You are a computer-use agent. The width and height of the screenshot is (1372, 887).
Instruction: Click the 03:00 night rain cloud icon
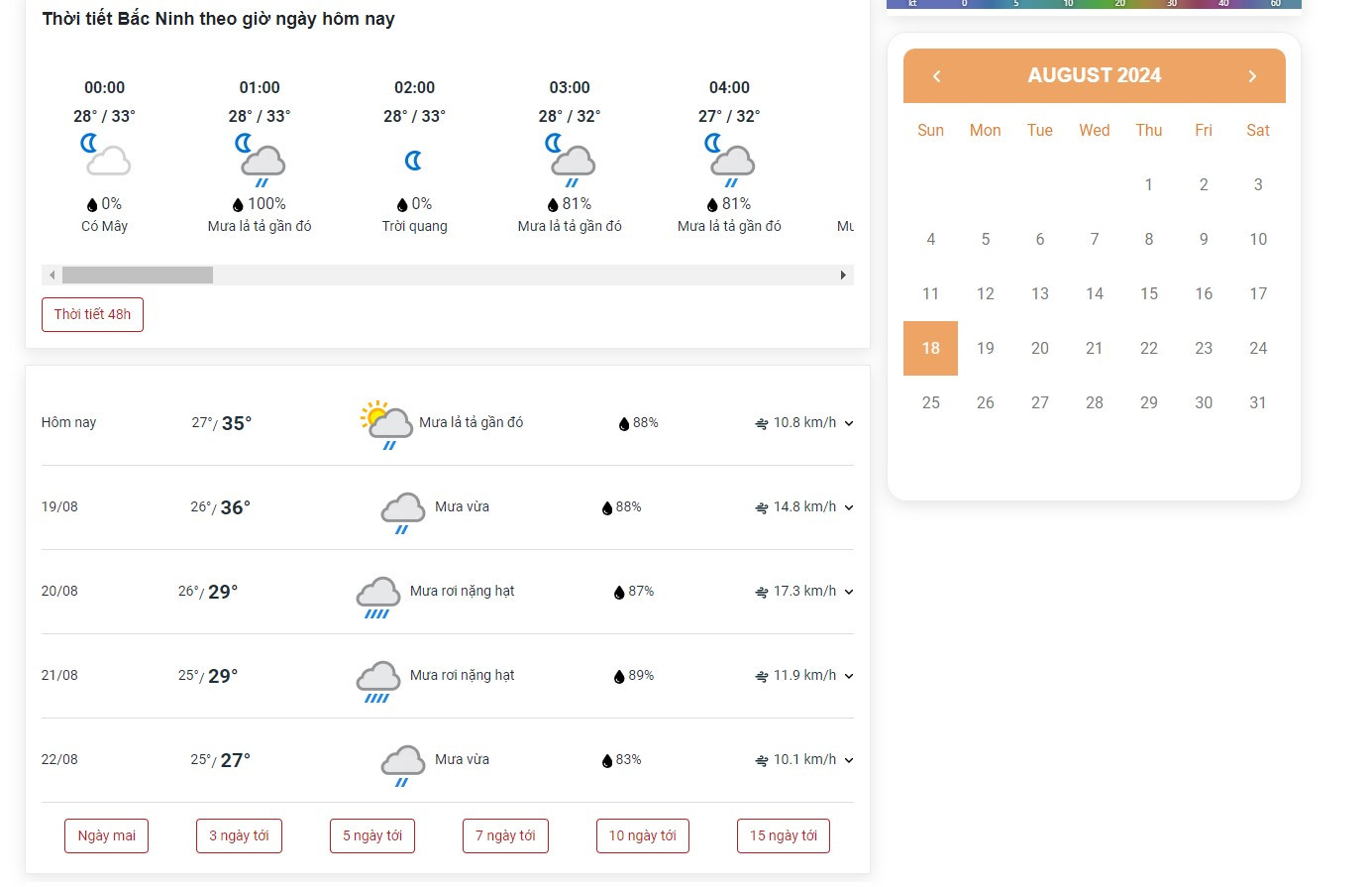[x=570, y=160]
